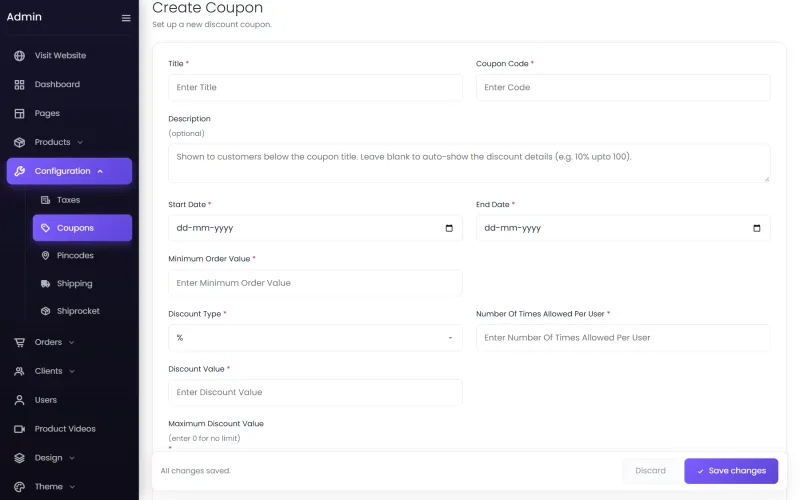Open the Start Date calendar picker icon
800x500 pixels.
(449, 228)
